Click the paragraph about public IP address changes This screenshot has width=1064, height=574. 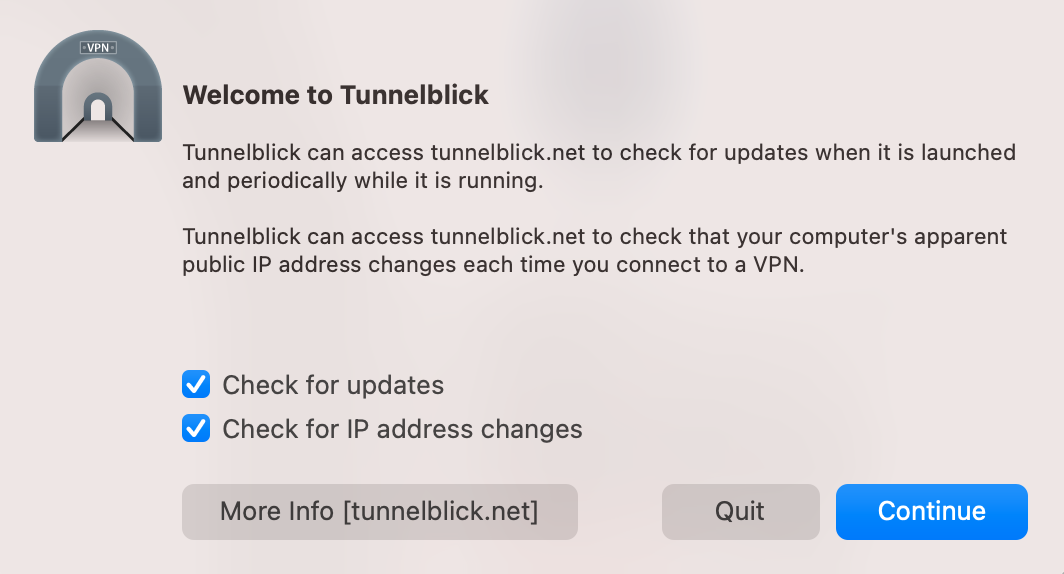pyautogui.click(x=594, y=252)
